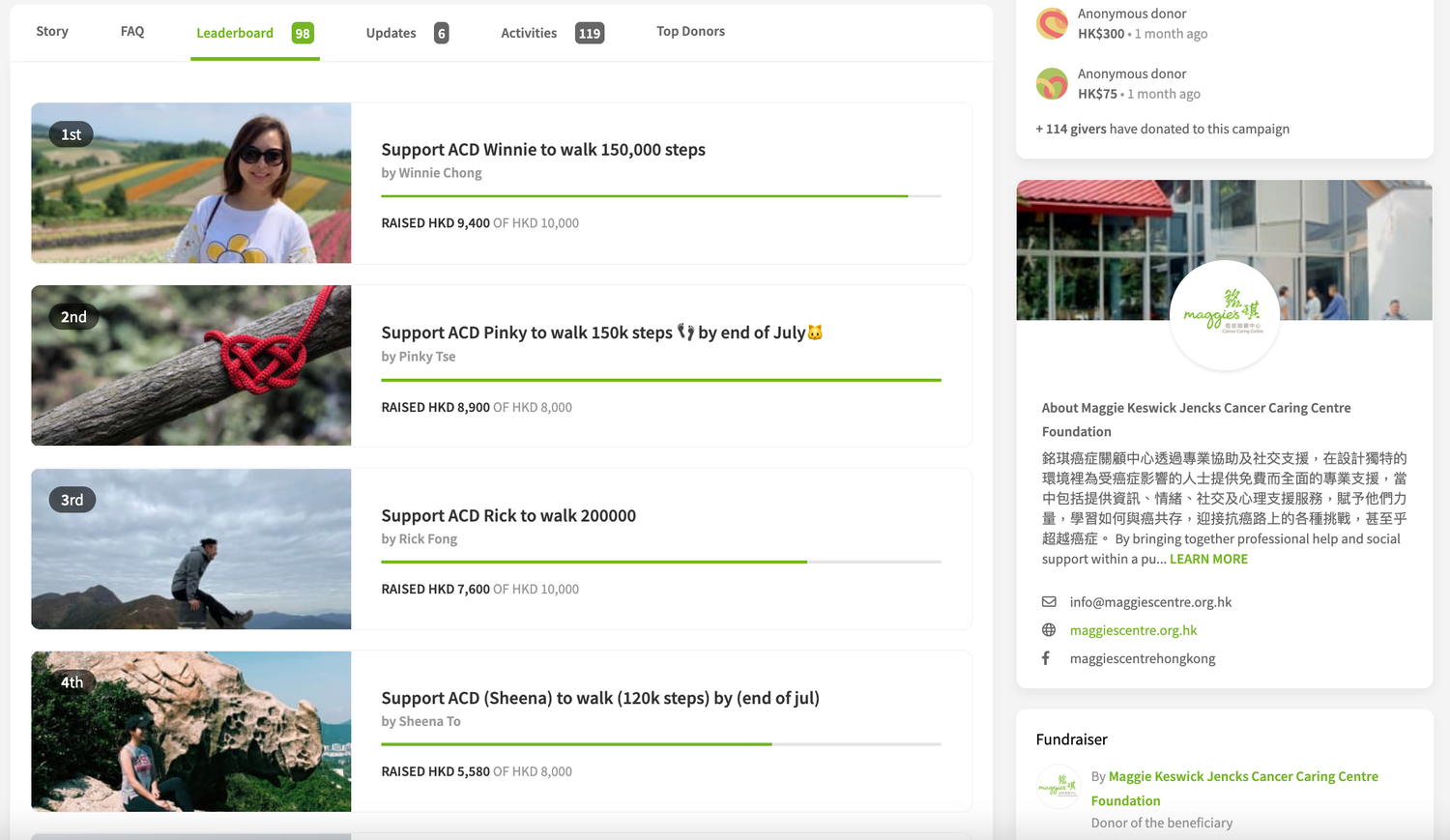Viewport: 1450px width, 840px height.
Task: Click the 1st rank badge
Action: click(x=72, y=134)
